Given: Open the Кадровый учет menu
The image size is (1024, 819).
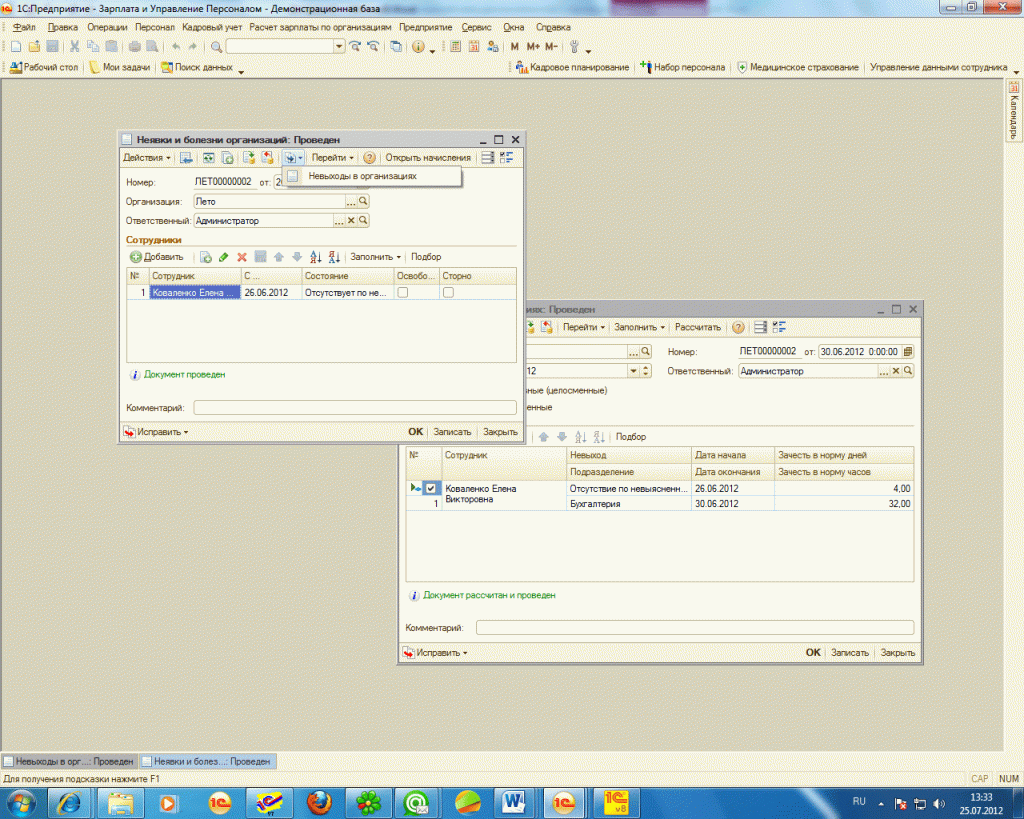Looking at the screenshot, I should point(211,27).
